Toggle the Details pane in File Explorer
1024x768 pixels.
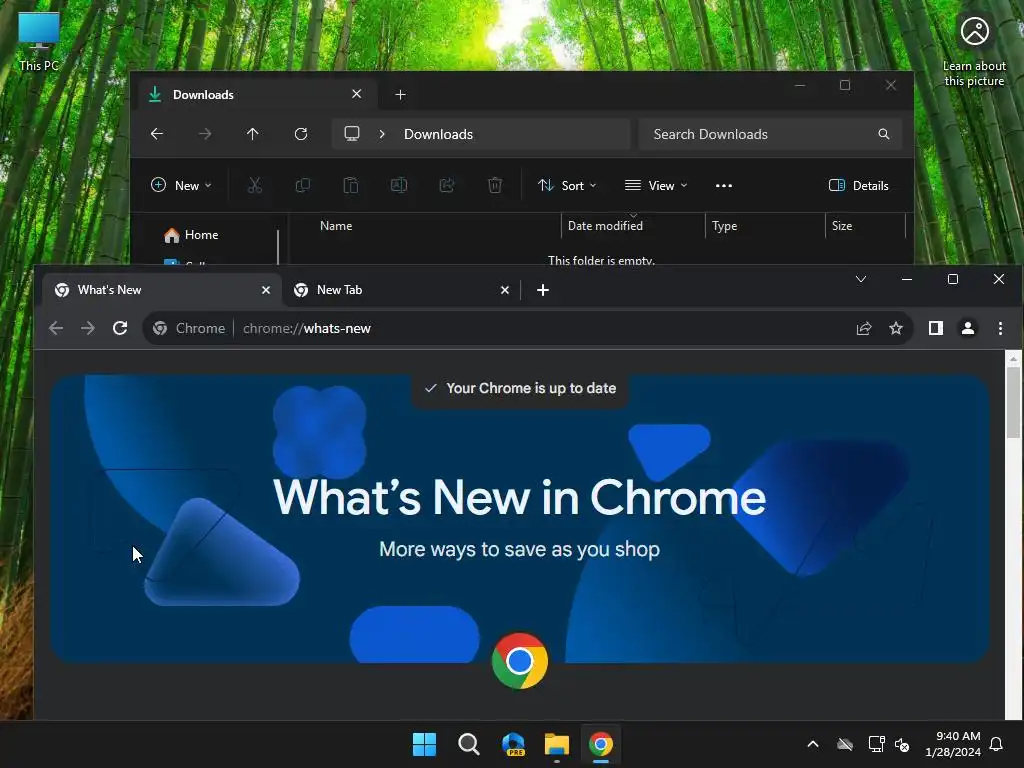click(x=858, y=185)
